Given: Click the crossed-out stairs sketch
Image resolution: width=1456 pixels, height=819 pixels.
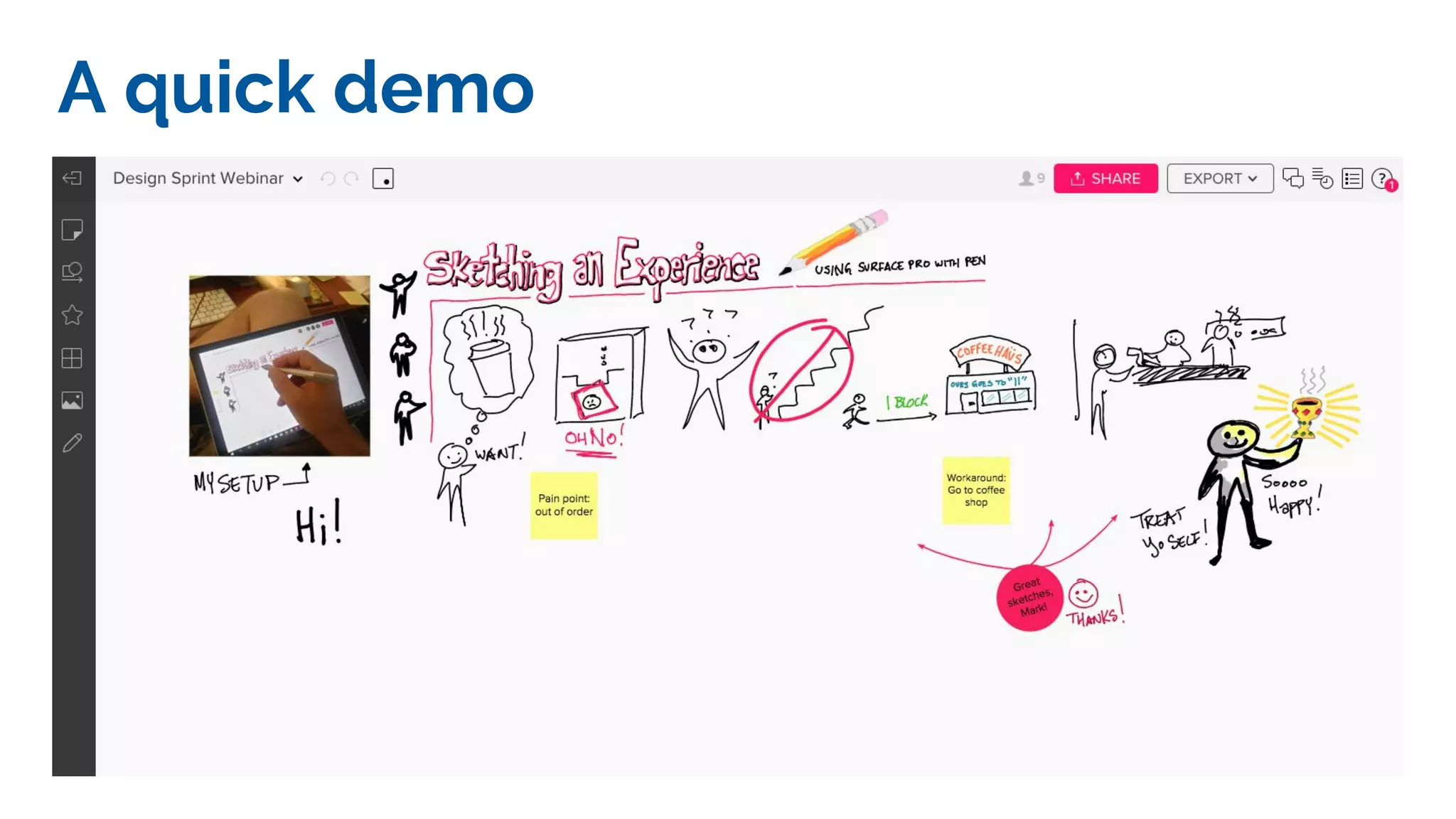Looking at the screenshot, I should pyautogui.click(x=802, y=372).
